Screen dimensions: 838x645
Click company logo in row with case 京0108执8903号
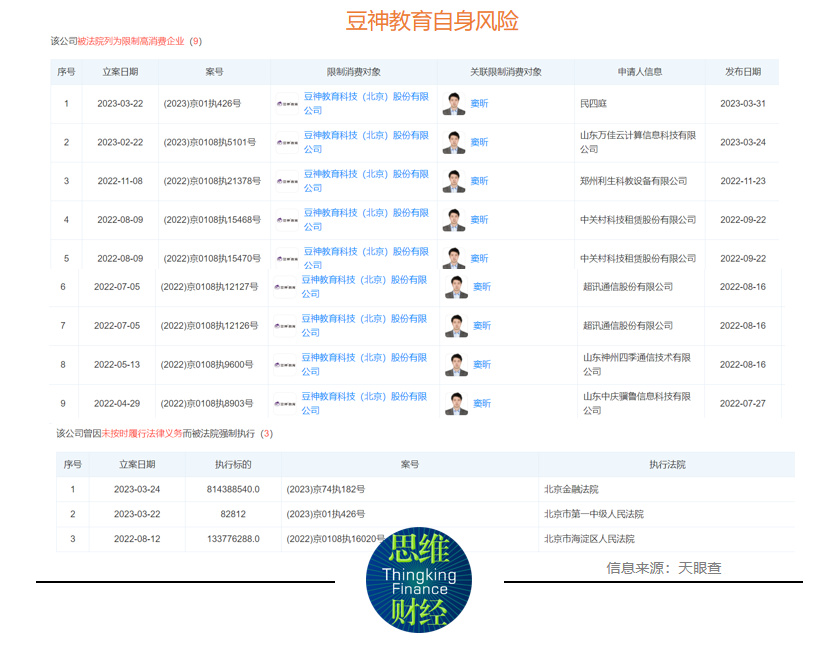pyautogui.click(x=285, y=403)
